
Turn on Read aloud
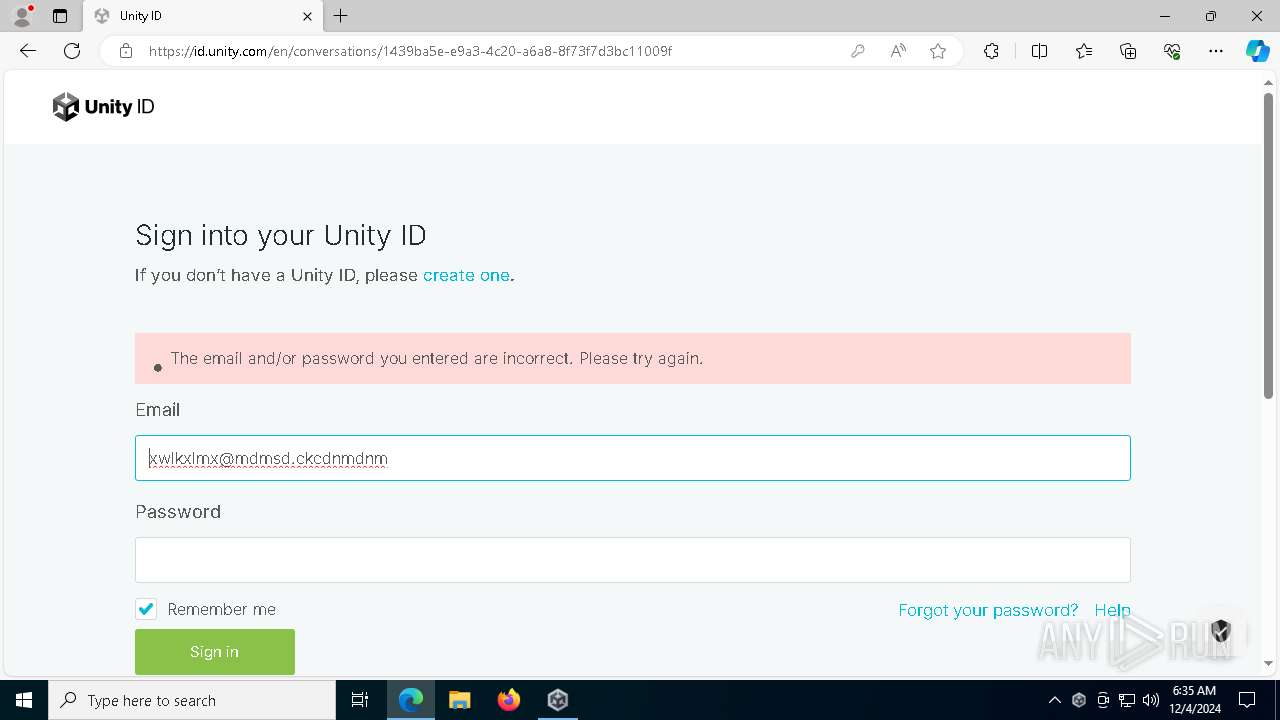pos(898,51)
